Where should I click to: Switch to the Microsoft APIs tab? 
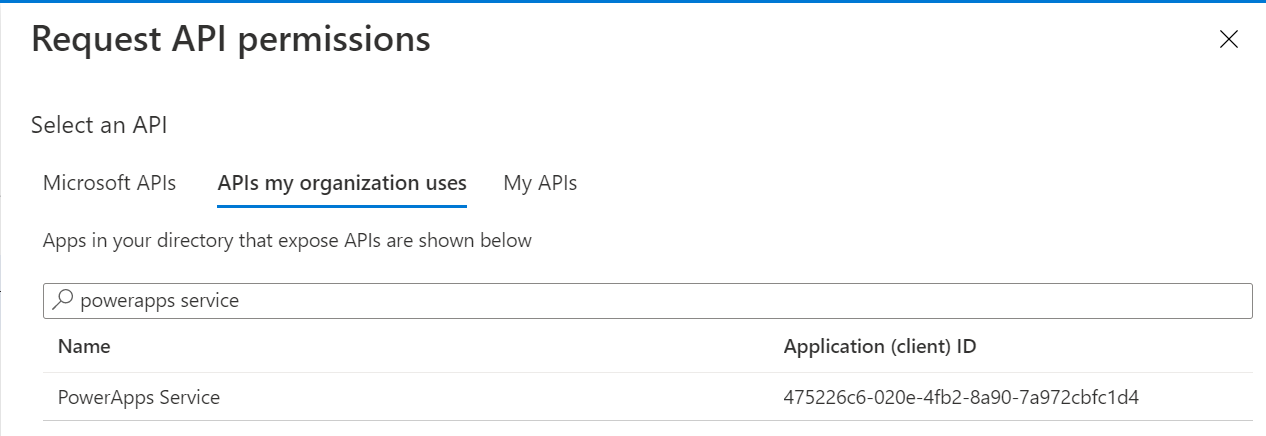click(x=109, y=183)
